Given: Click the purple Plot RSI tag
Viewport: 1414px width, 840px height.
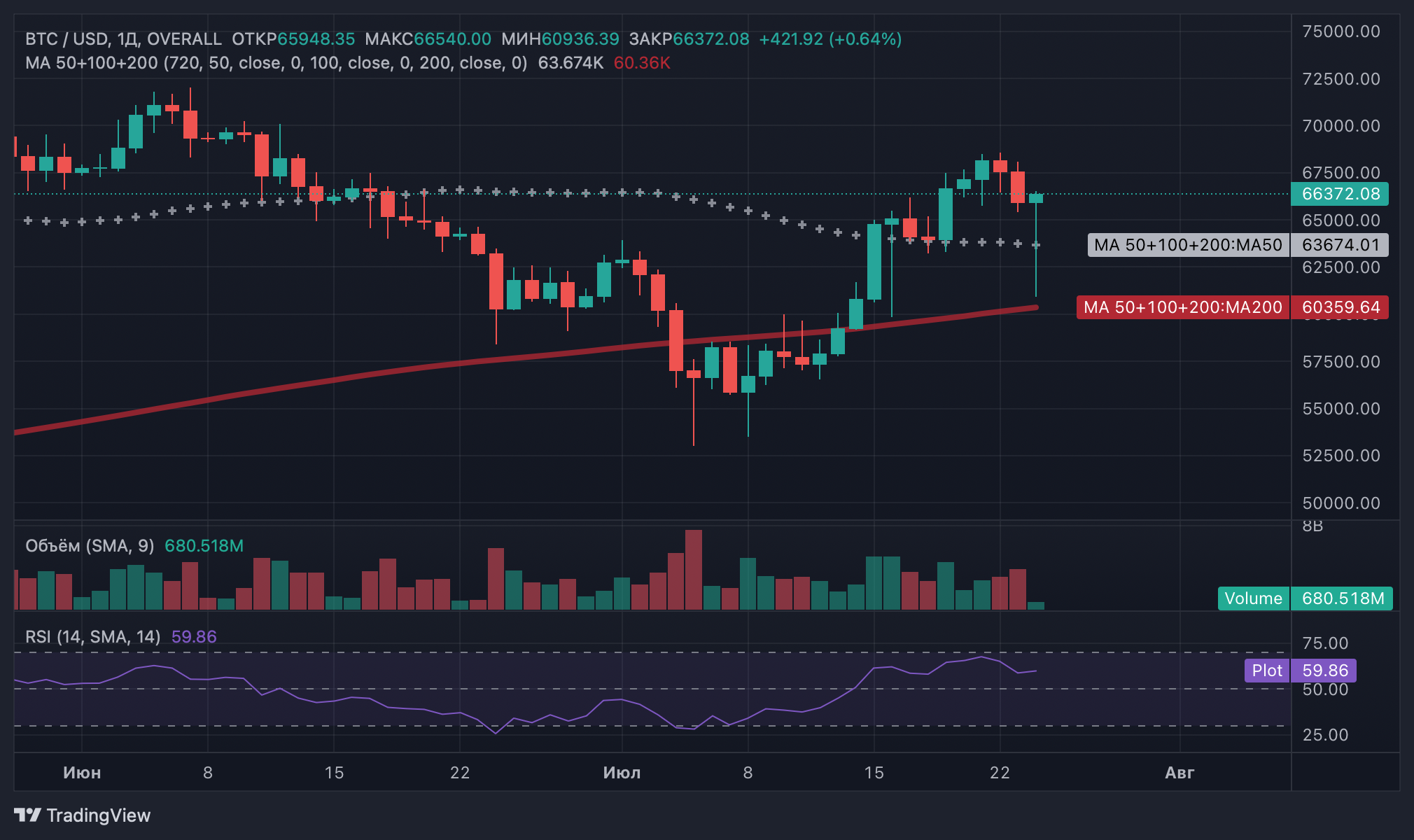Looking at the screenshot, I should 1267,671.
